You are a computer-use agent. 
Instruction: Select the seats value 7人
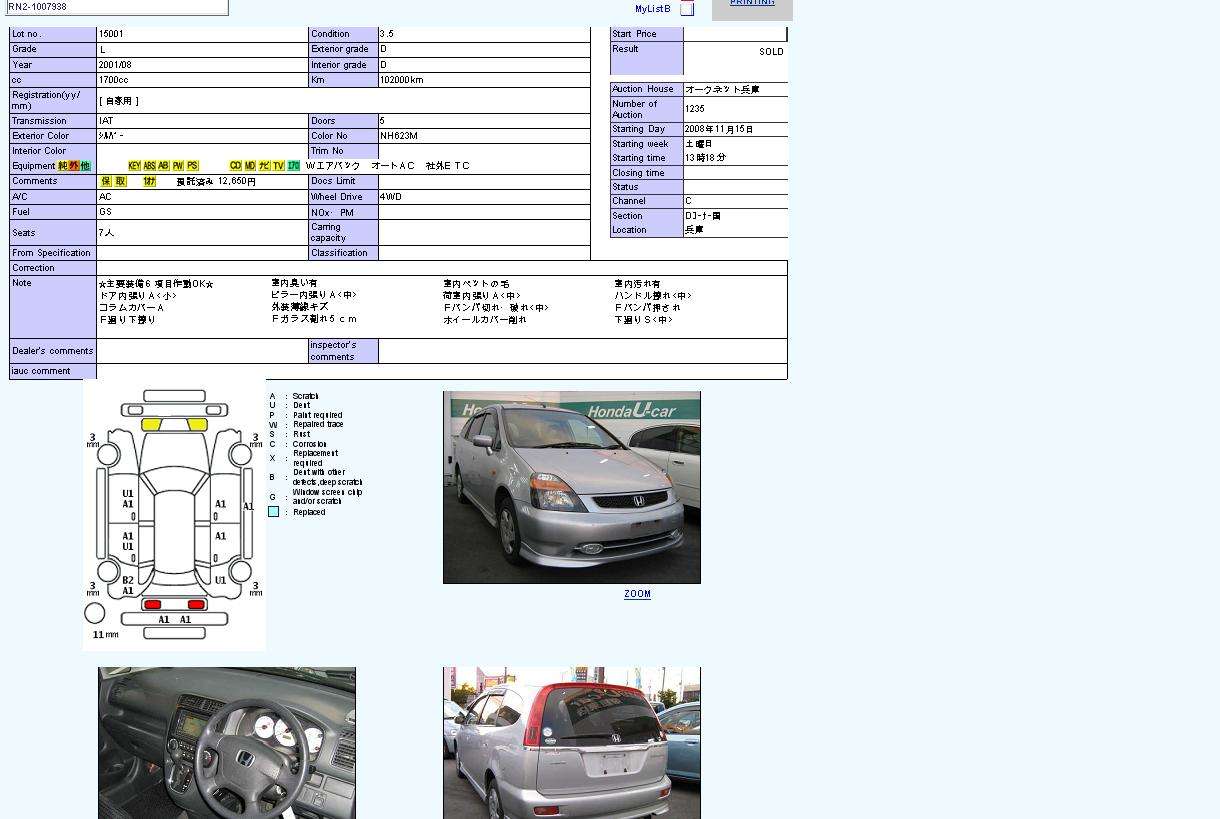(106, 233)
